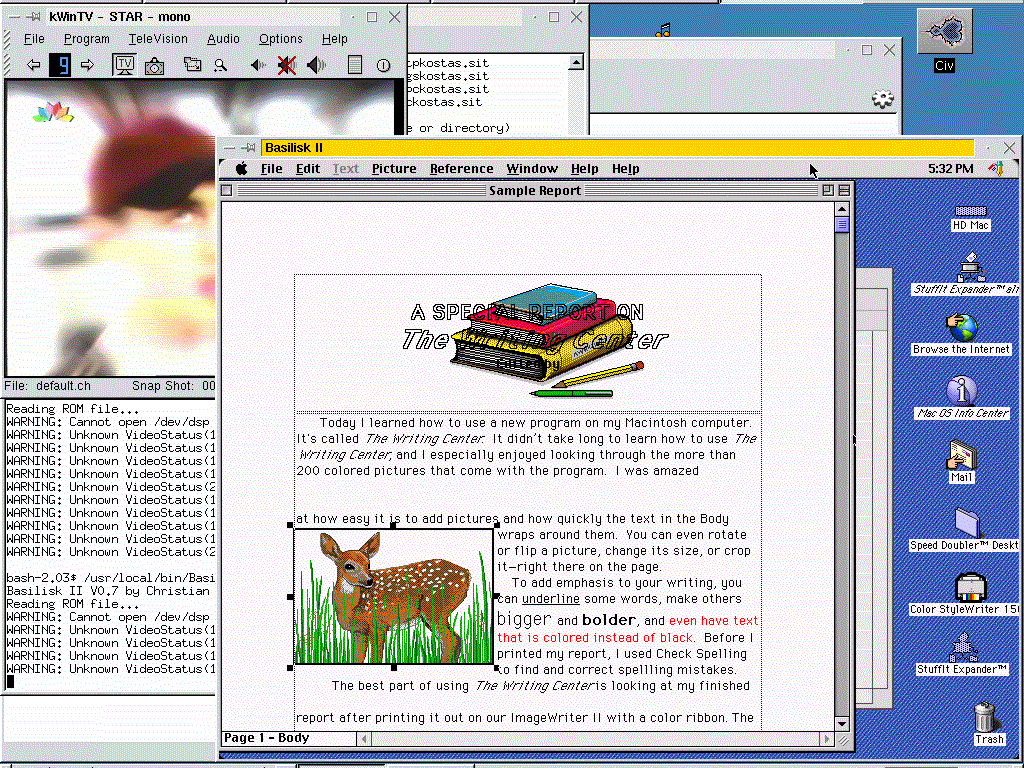Click 'gskostas.sit' in the terminal window
The image size is (1024, 768).
[448, 76]
